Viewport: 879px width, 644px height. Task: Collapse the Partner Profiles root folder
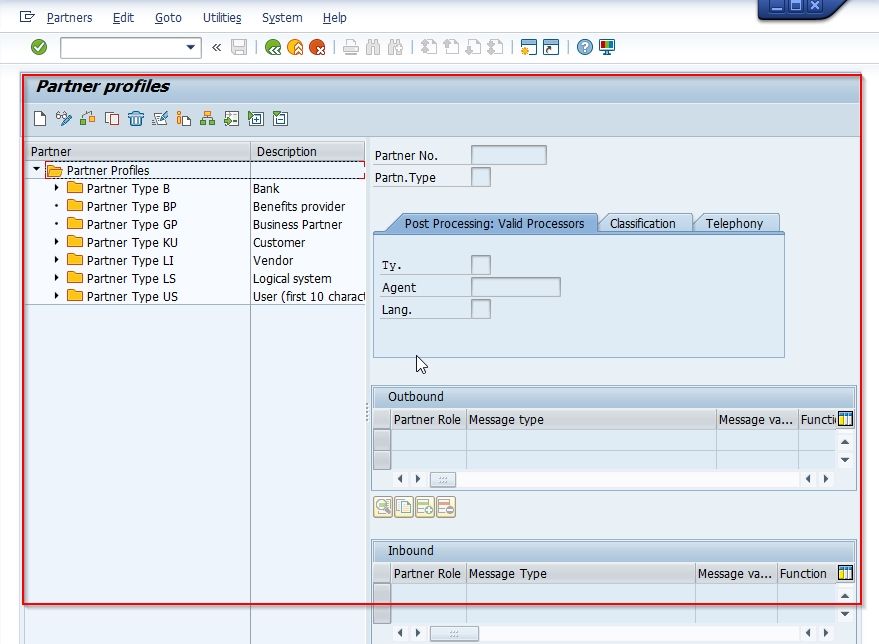pyautogui.click(x=36, y=169)
